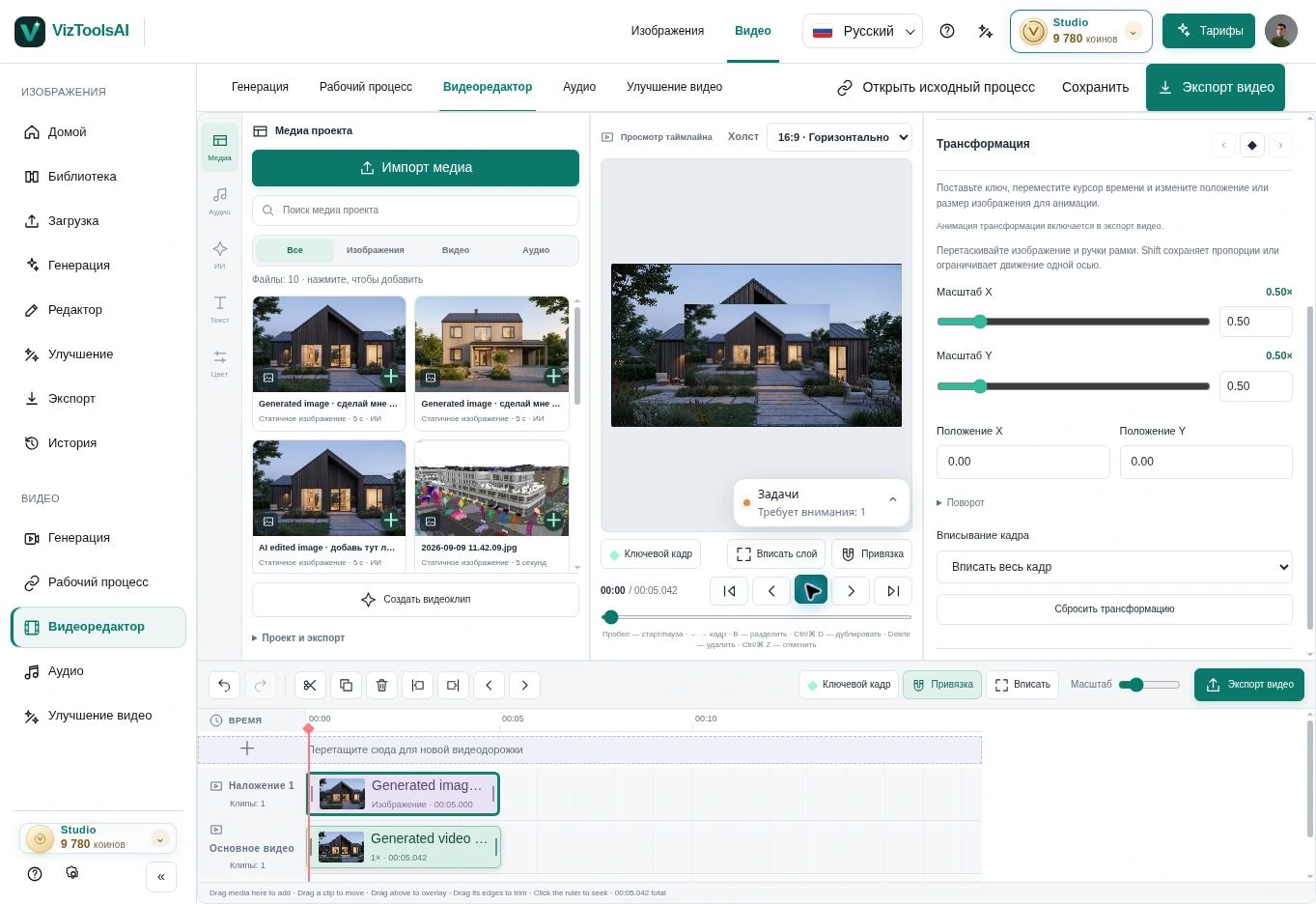Screen dimensions: 1316x904
Task: Click the Масштаб X slider track
Action: coord(1073,322)
